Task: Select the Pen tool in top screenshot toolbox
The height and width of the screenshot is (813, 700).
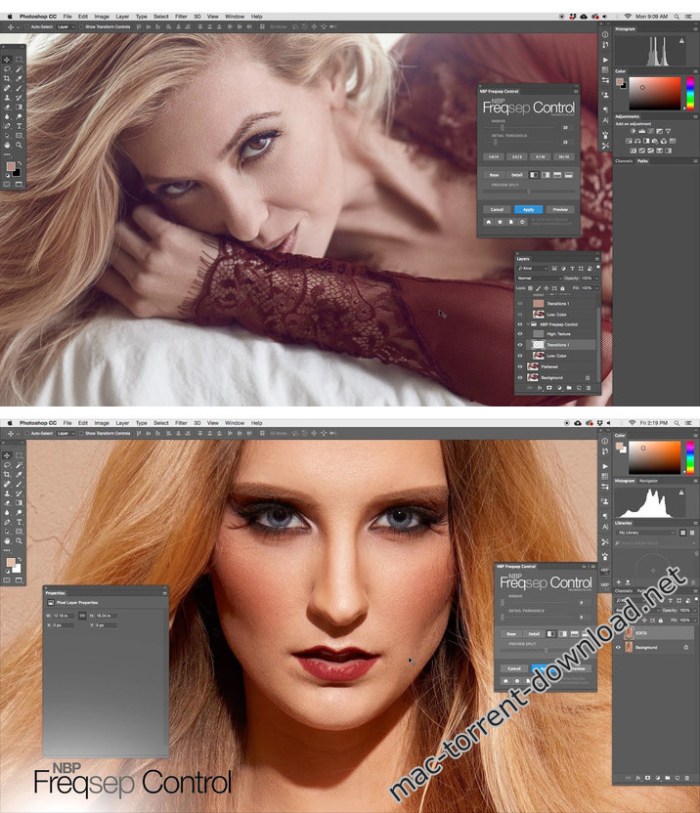Action: pyautogui.click(x=7, y=126)
